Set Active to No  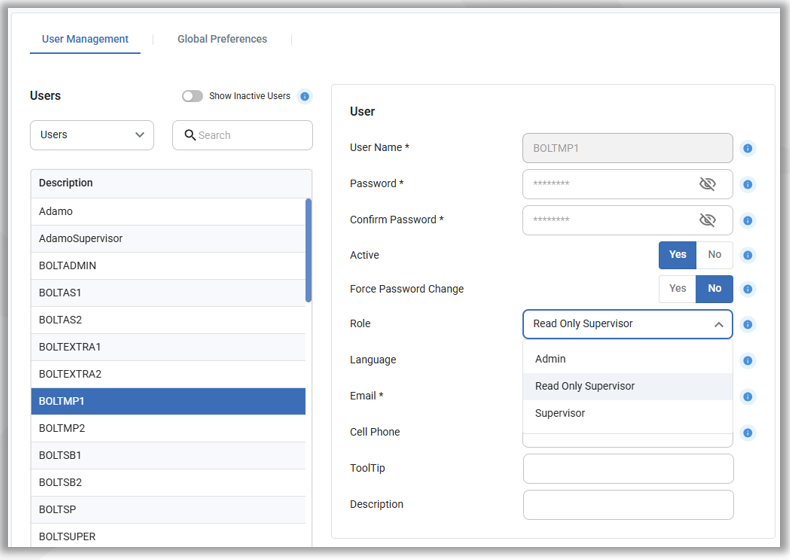[x=714, y=255]
